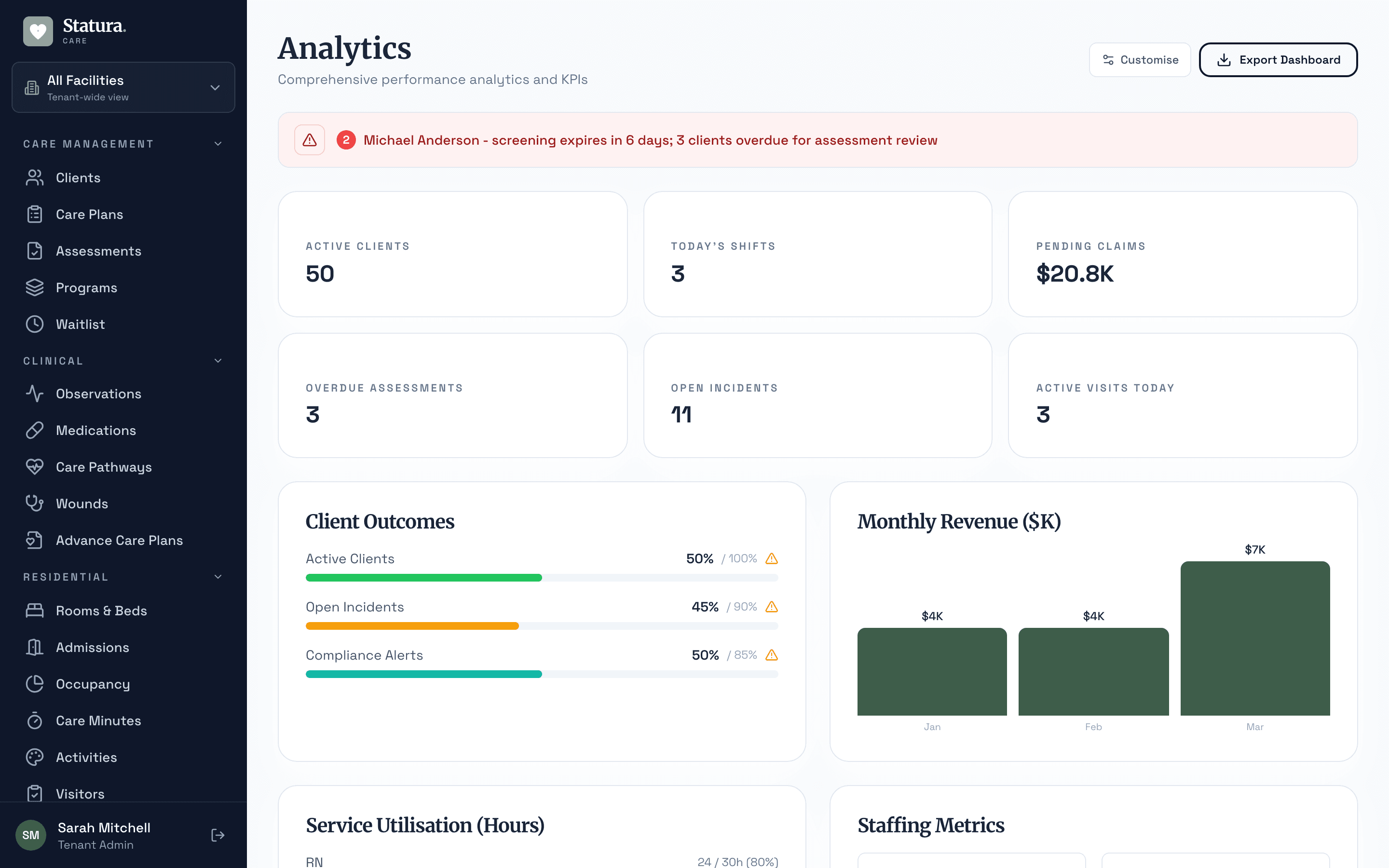1389x868 pixels.
Task: Log out via the icon beside Sarah Mitchell
Action: [218, 835]
